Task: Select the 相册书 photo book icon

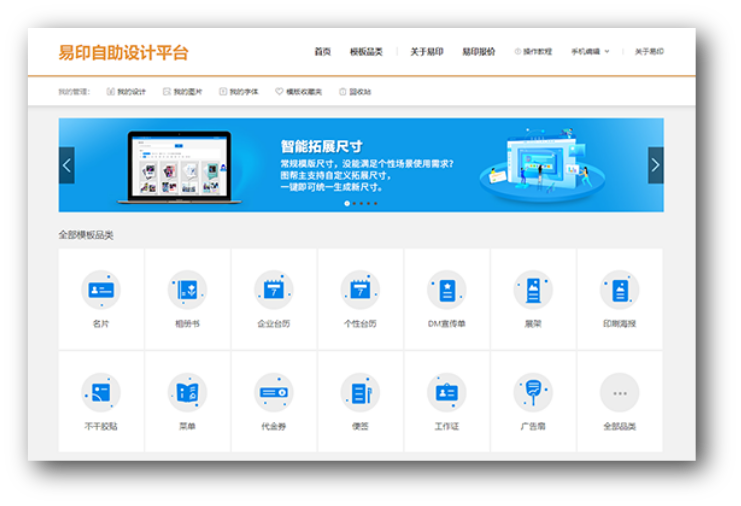Action: 187,290
